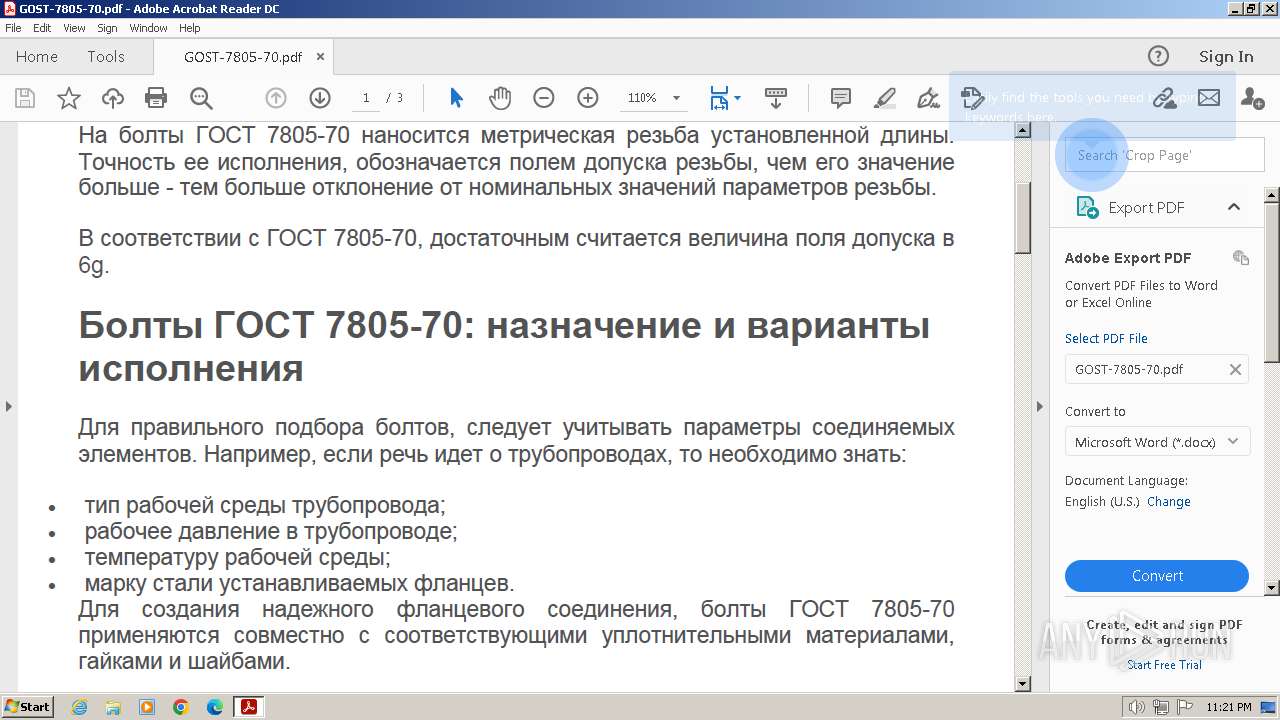Open the File menu
Screen dimensions: 1280x720
pos(13,28)
